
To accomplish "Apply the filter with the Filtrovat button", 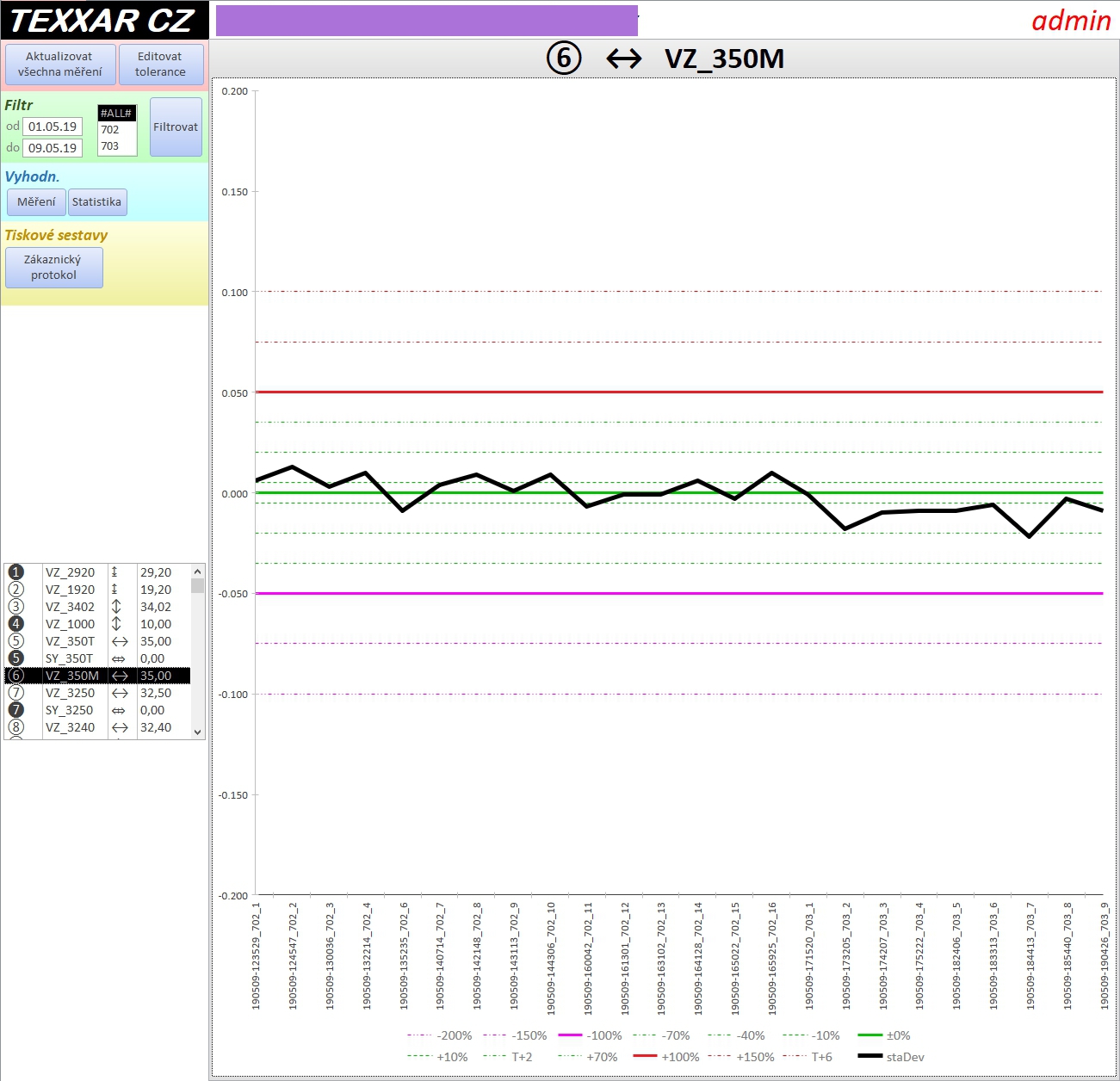I will (176, 127).
